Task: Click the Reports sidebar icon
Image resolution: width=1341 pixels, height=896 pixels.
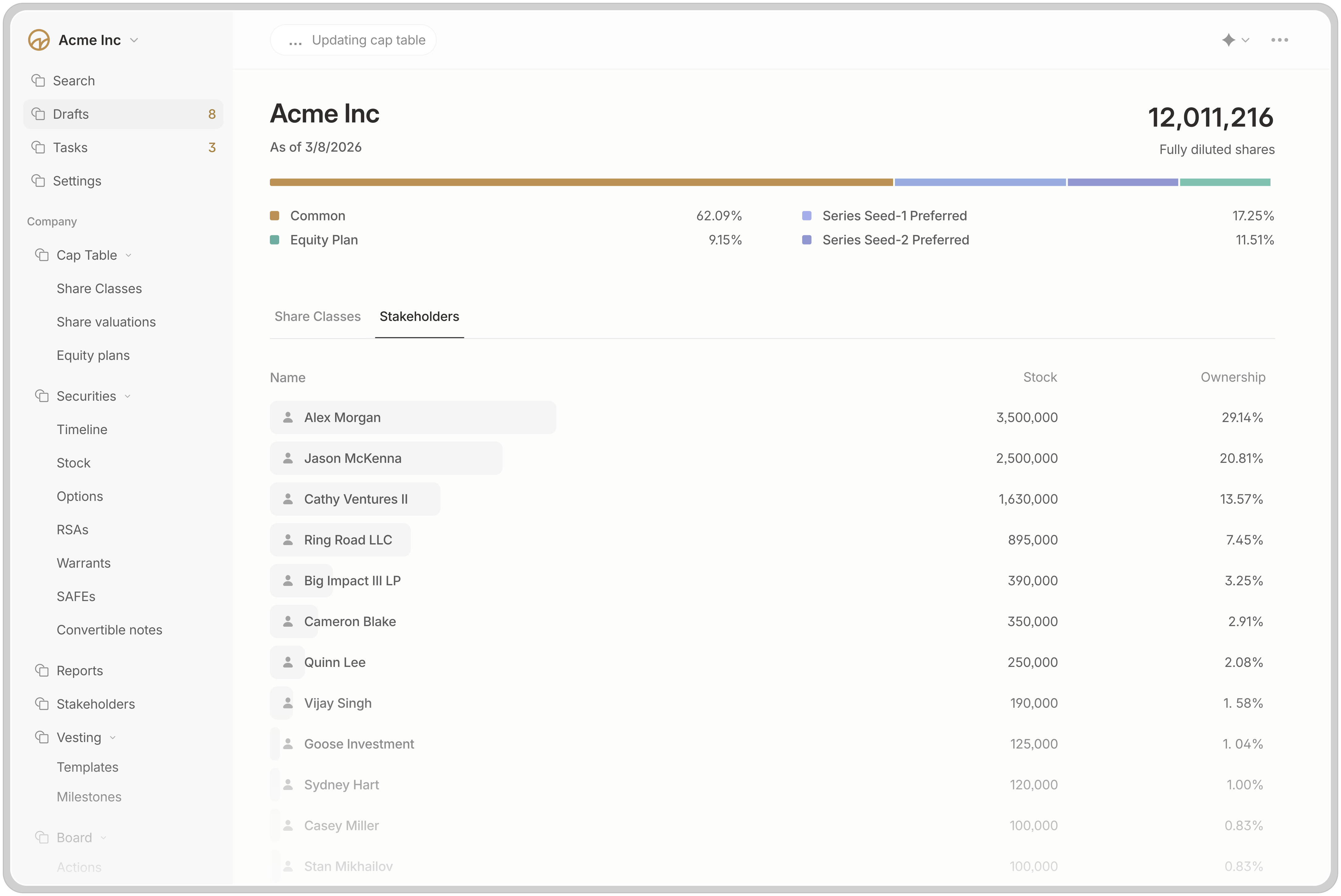Action: 42,670
